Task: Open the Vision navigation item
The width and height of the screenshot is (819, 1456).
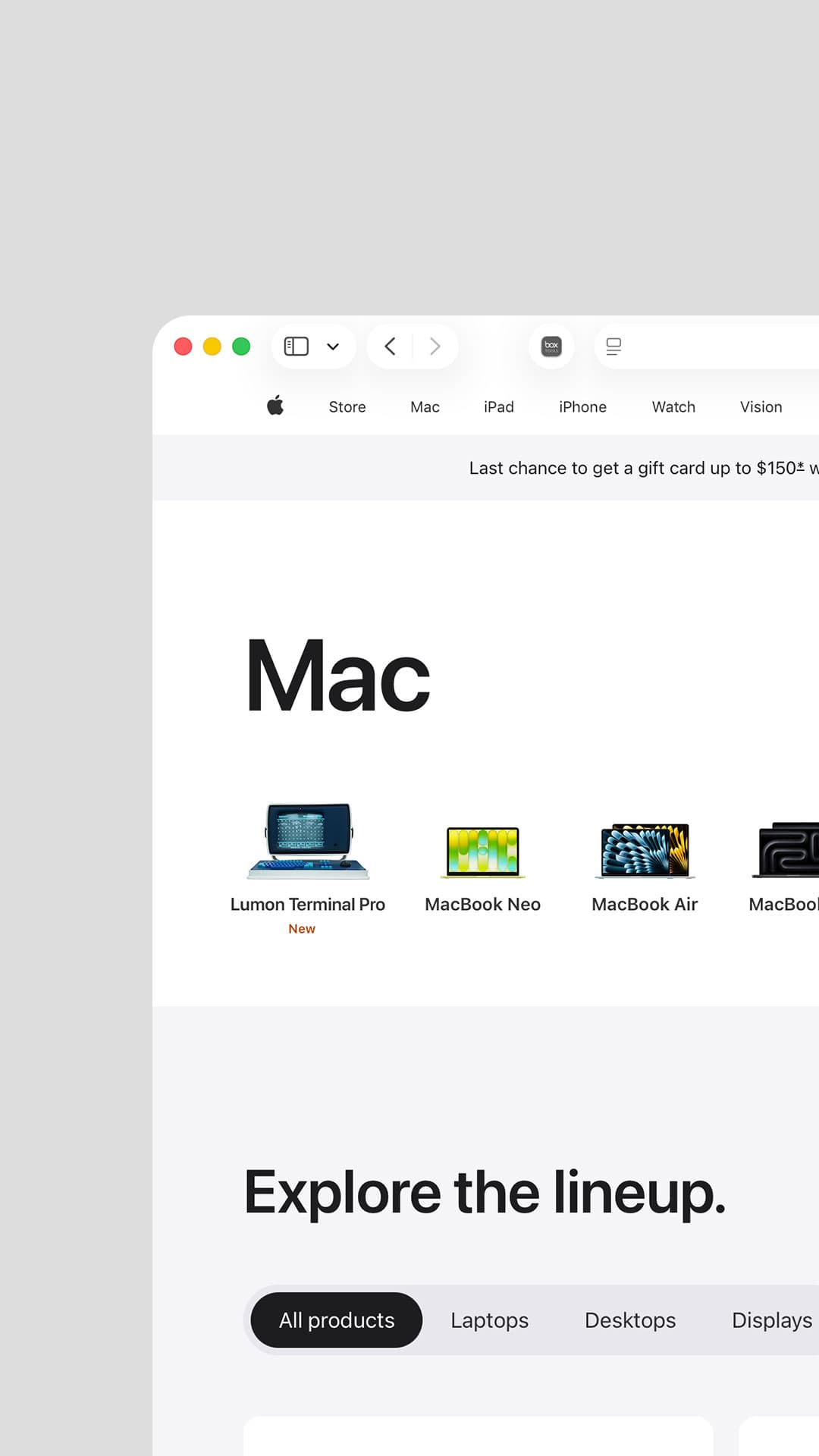Action: click(761, 407)
